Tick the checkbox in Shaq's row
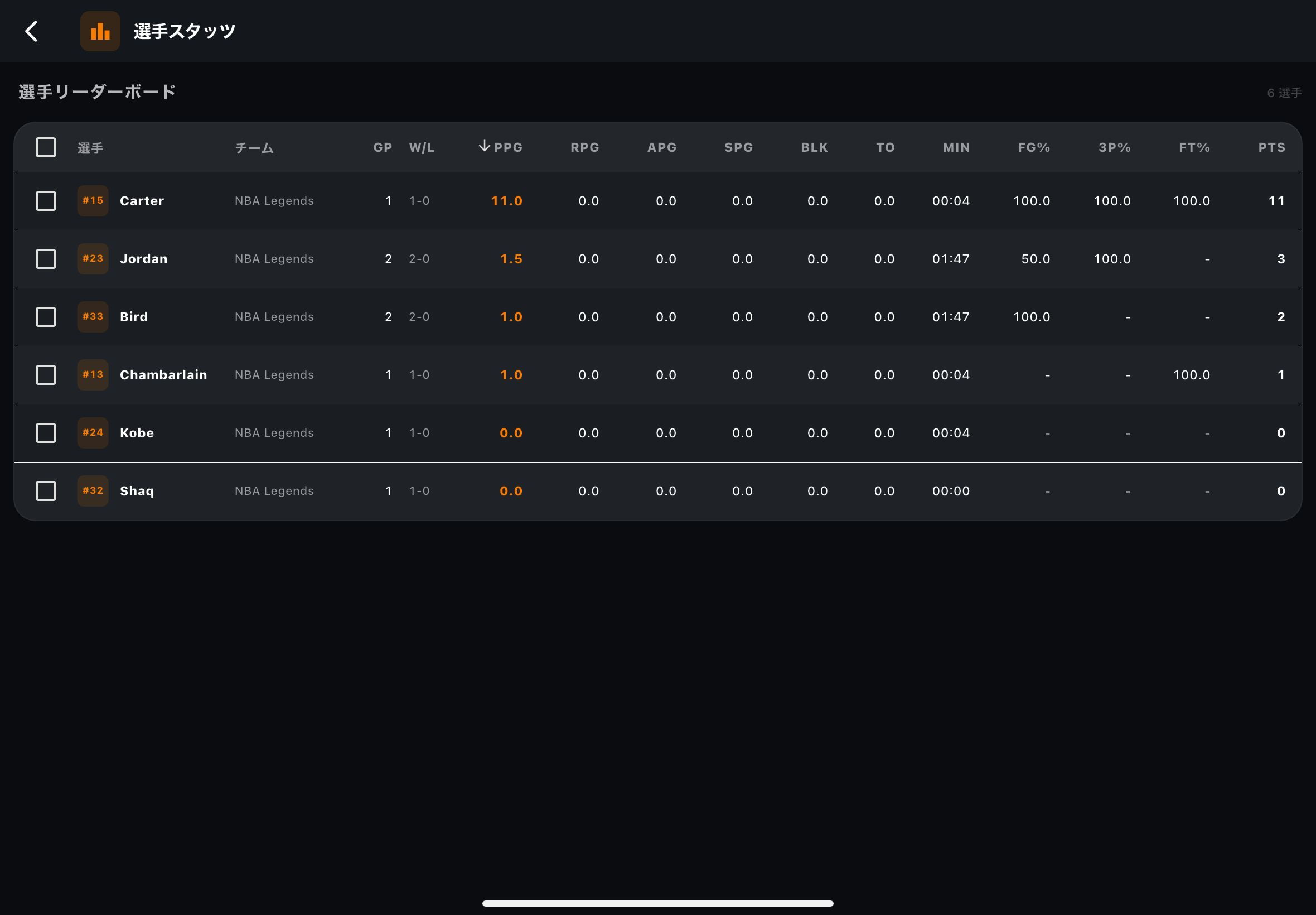This screenshot has width=1316, height=915. point(46,491)
